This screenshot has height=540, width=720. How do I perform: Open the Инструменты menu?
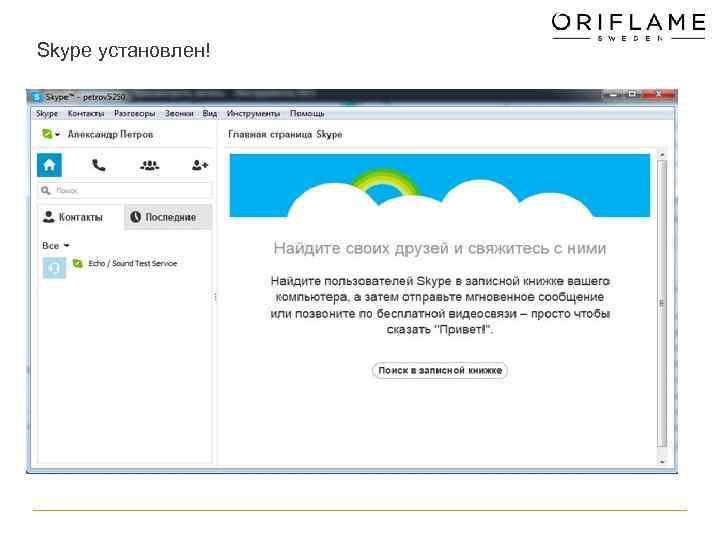253,113
